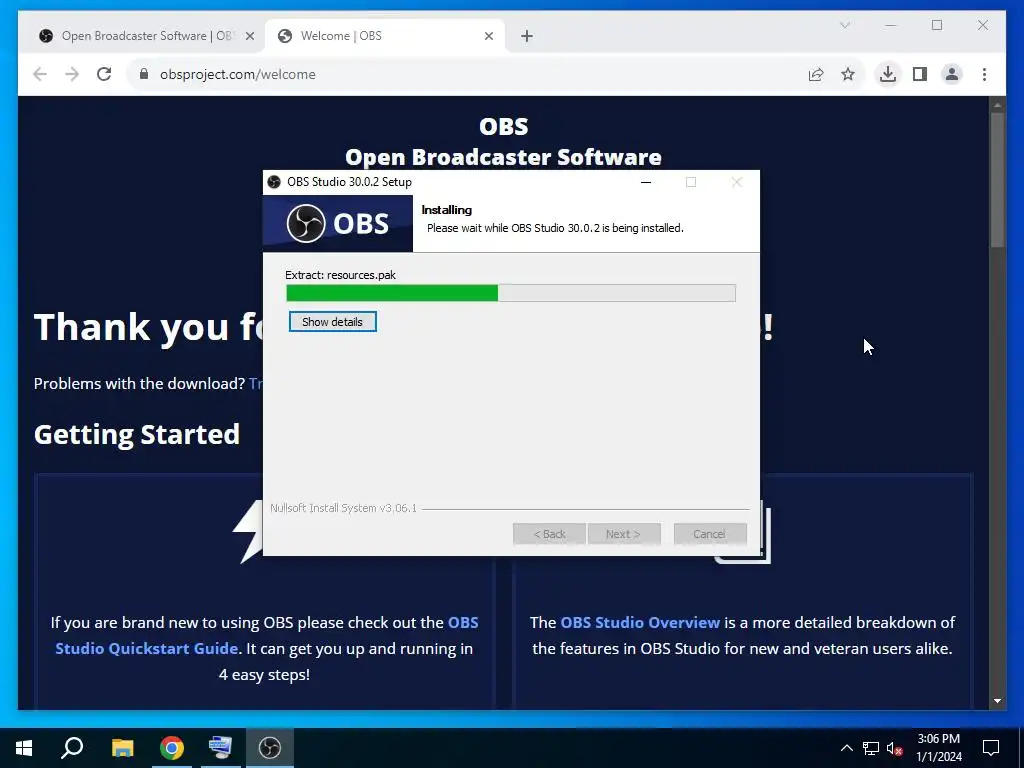
Task: Switch to Open Broadcaster Software tab
Action: click(146, 36)
